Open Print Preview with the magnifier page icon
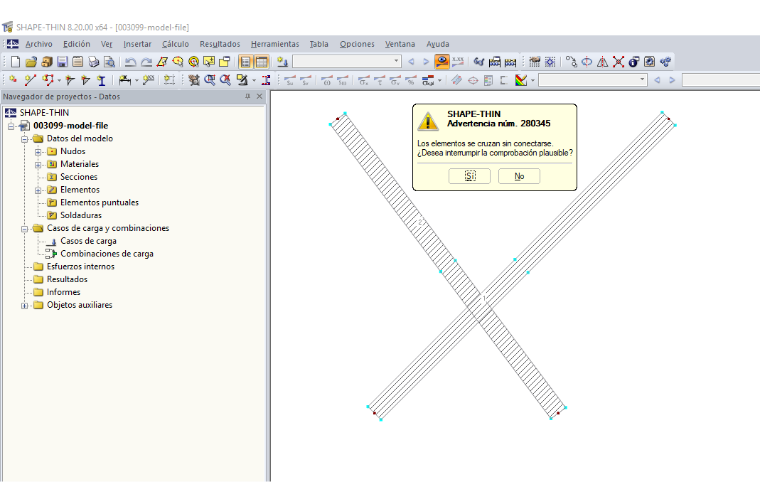Viewport: 760px width, 500px height. [110, 62]
